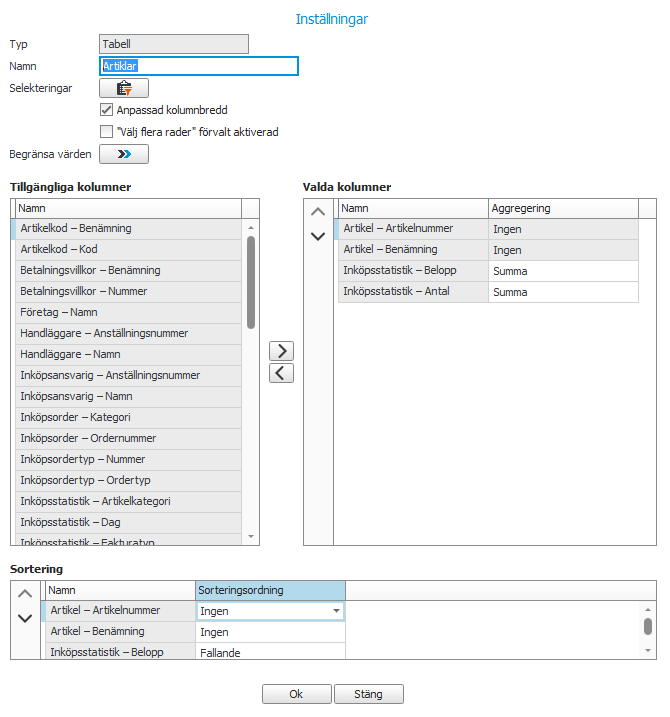Move sort row up in Sortering
Image resolution: width=670 pixels, height=717 pixels.
tap(26, 594)
